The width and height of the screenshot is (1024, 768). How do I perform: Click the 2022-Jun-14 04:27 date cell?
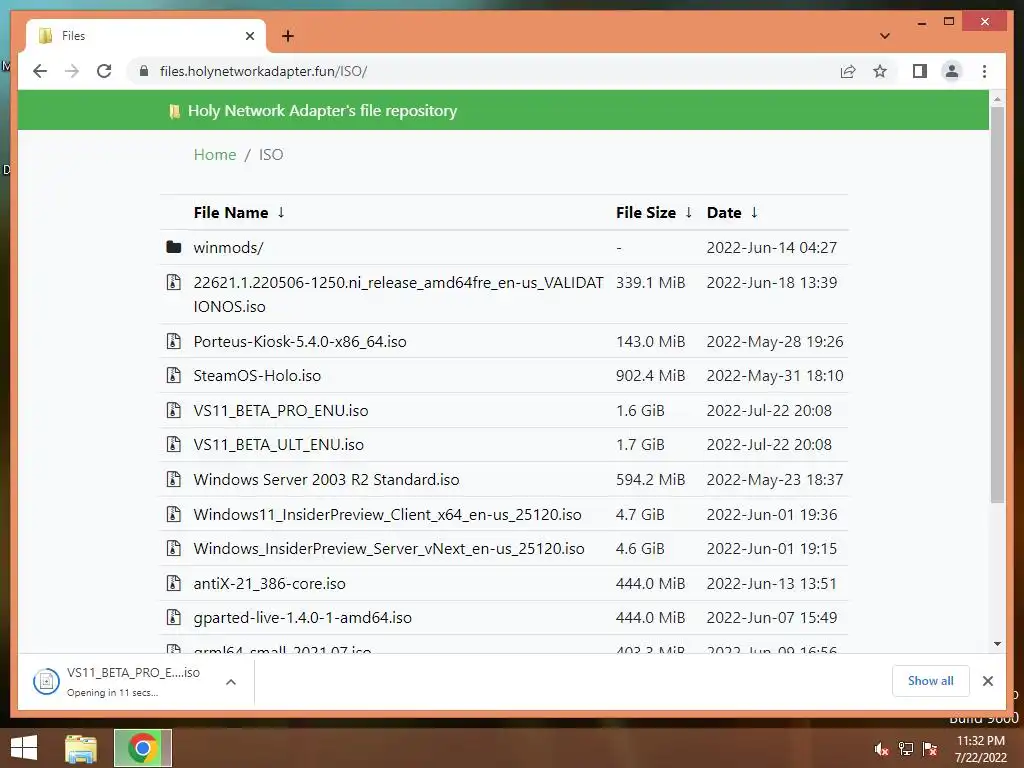[x=772, y=248]
